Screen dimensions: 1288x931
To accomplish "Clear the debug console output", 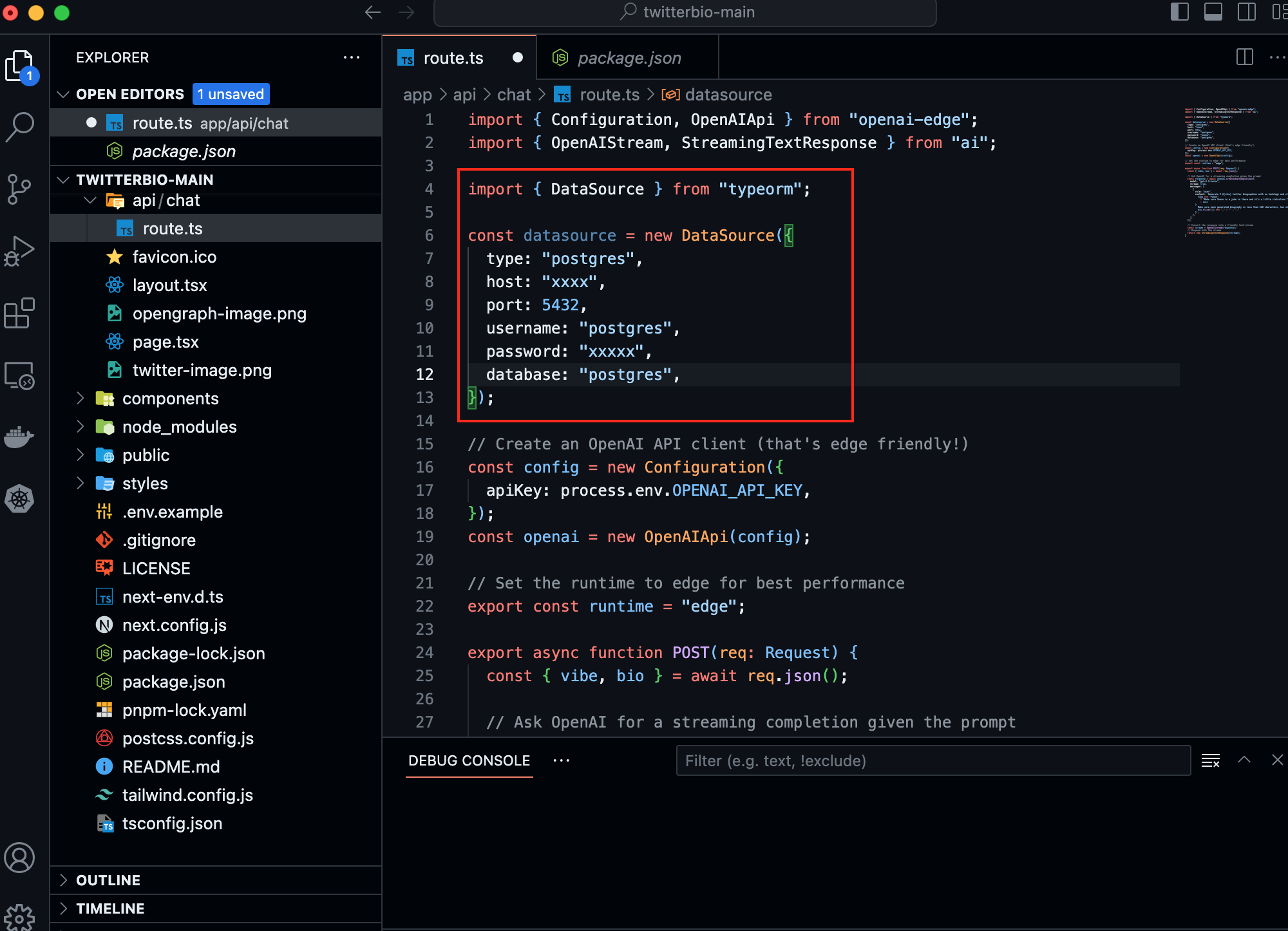I will (x=1211, y=760).
